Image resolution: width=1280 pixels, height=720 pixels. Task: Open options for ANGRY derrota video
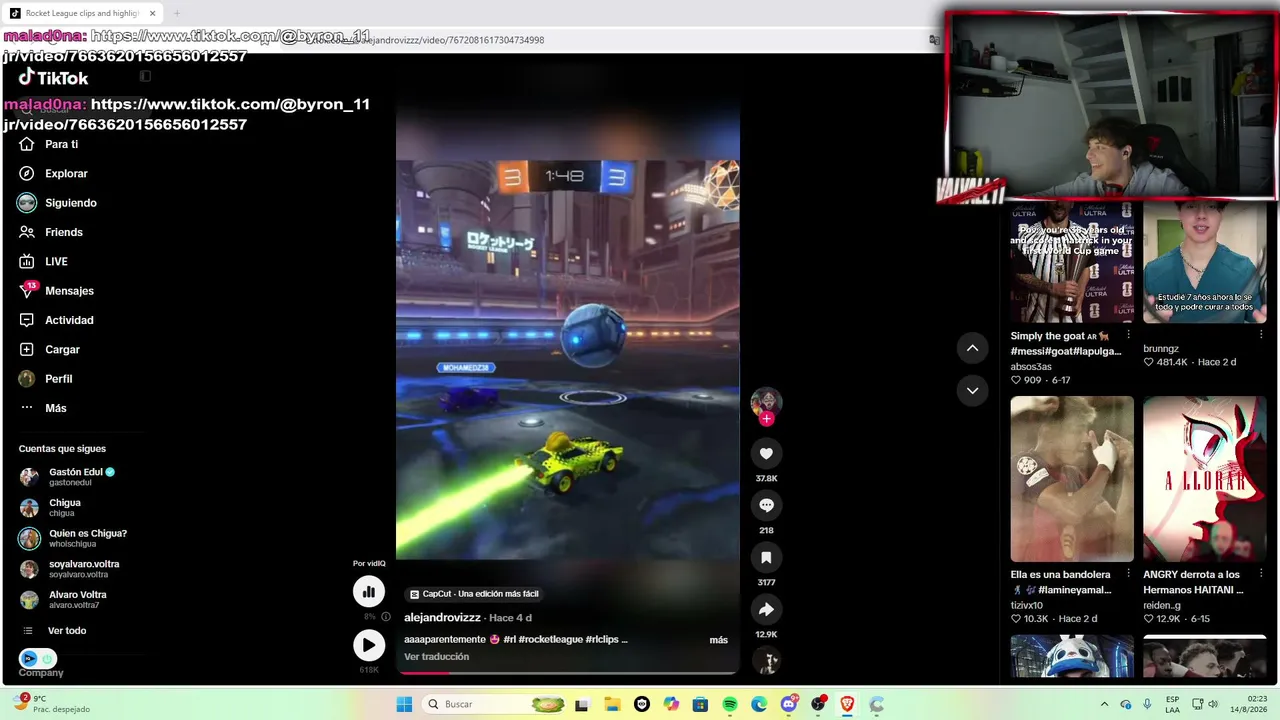[x=1262, y=574]
